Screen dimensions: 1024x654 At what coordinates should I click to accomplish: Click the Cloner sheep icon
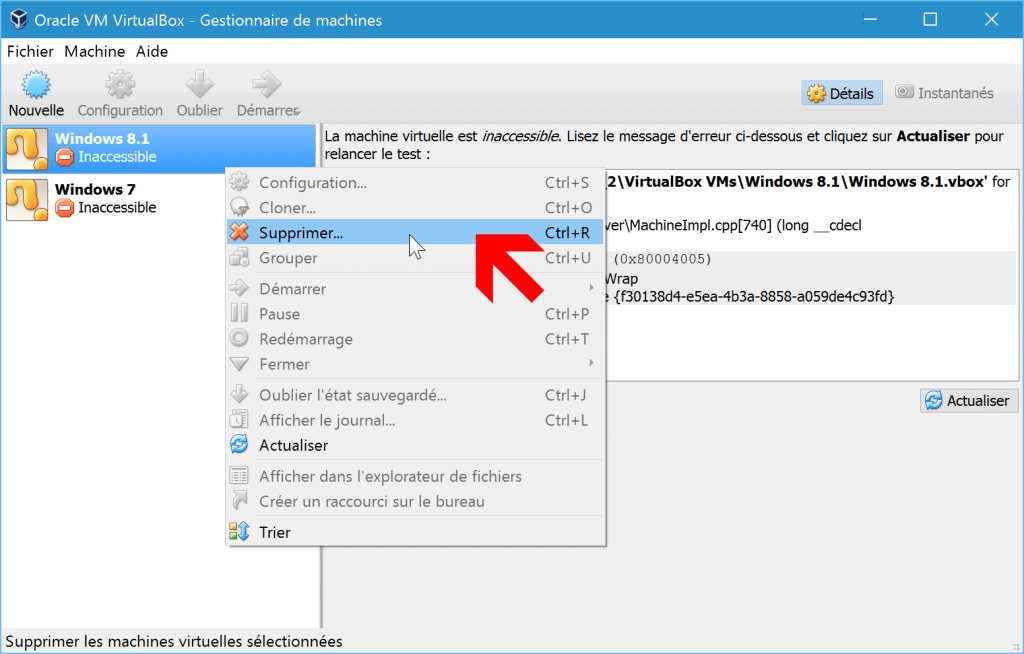[x=240, y=207]
